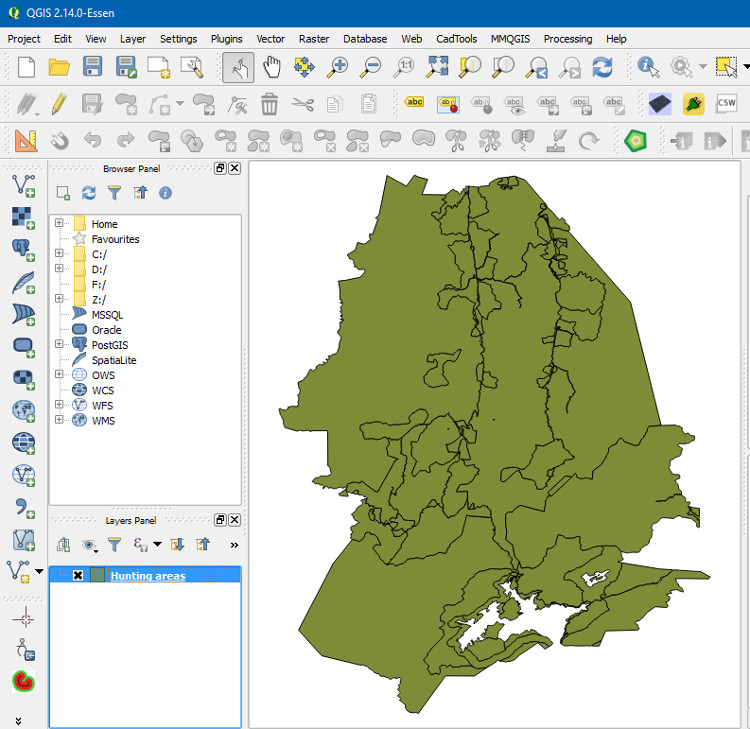
Task: Open the Raster menu
Action: (314, 39)
